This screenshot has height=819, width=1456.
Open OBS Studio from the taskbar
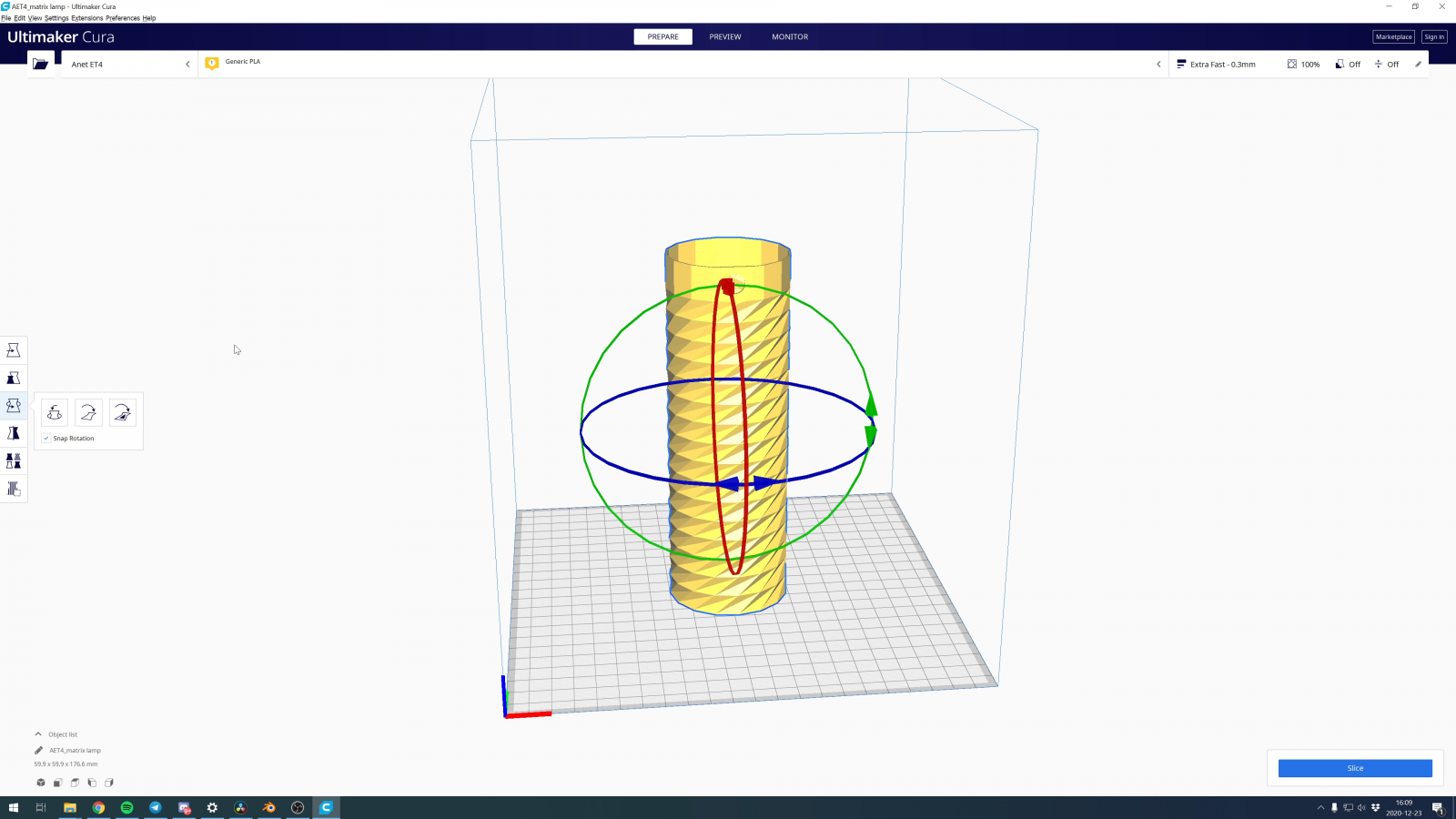click(298, 807)
